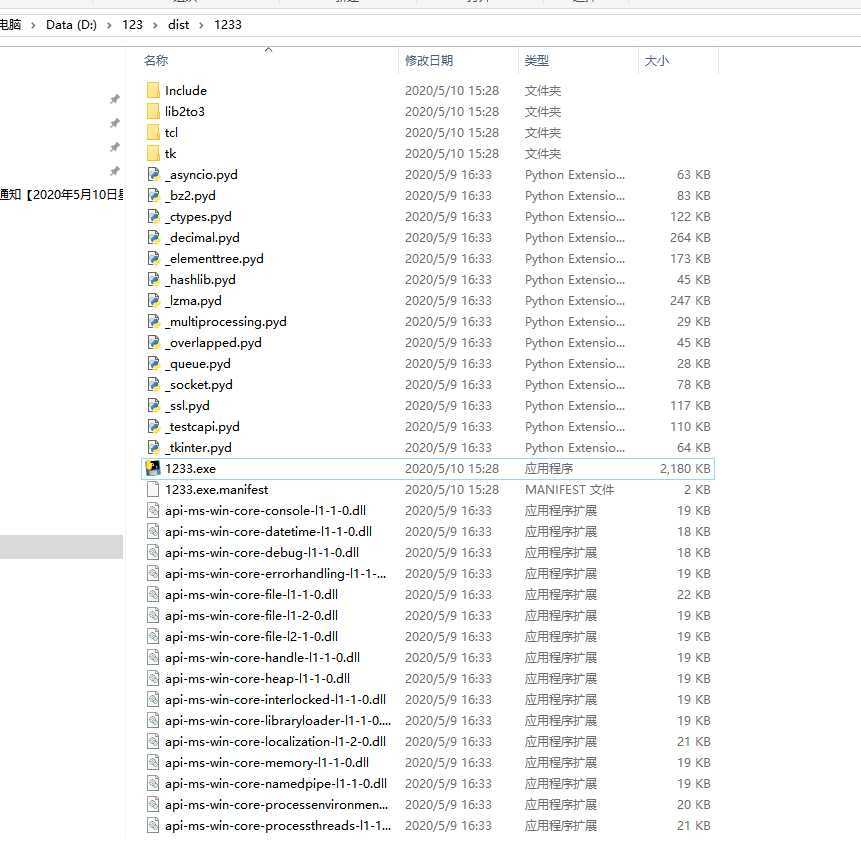
Task: Click the tk folder icon
Action: tap(153, 153)
